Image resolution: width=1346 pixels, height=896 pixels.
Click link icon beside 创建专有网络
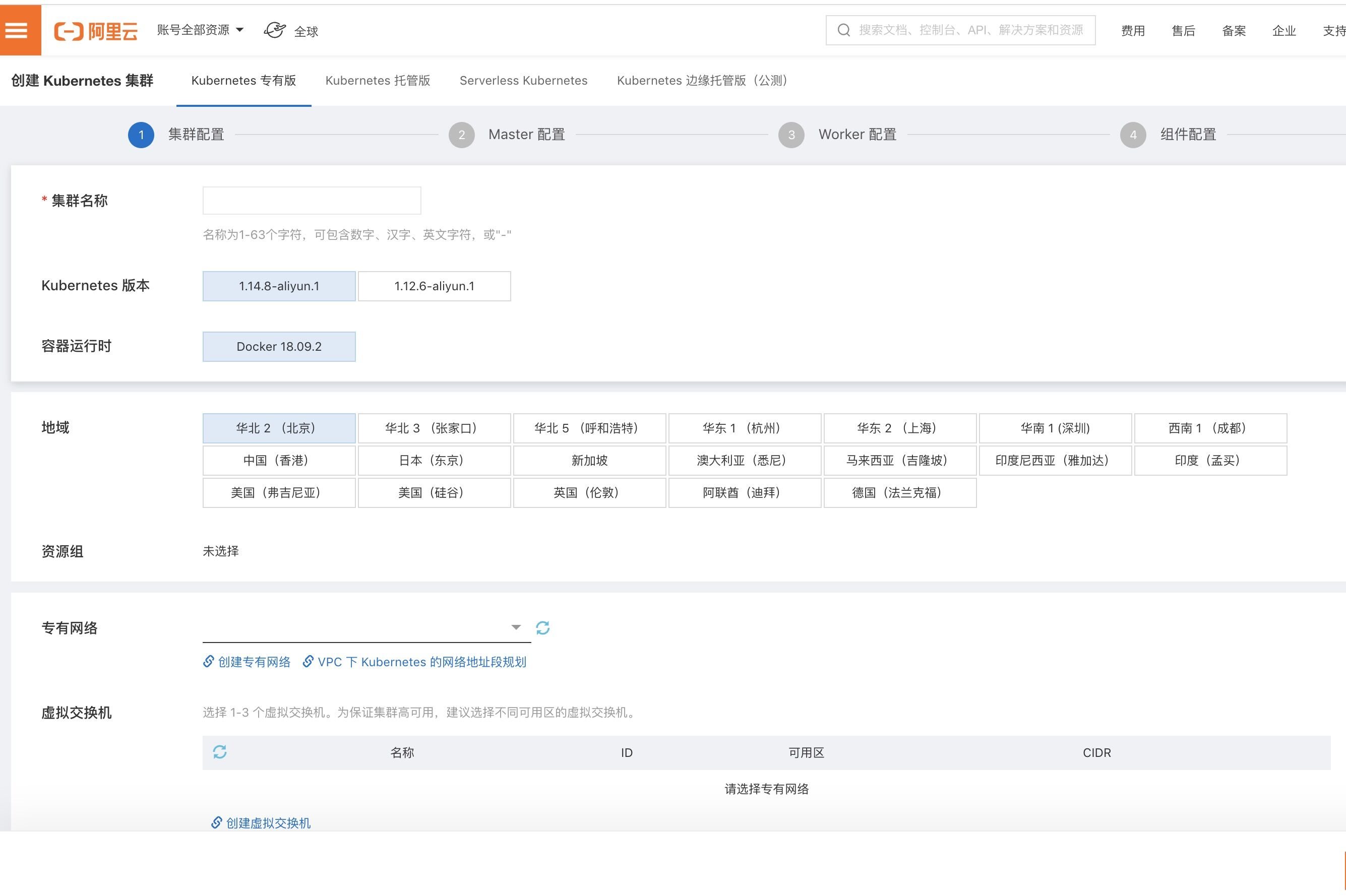point(209,662)
